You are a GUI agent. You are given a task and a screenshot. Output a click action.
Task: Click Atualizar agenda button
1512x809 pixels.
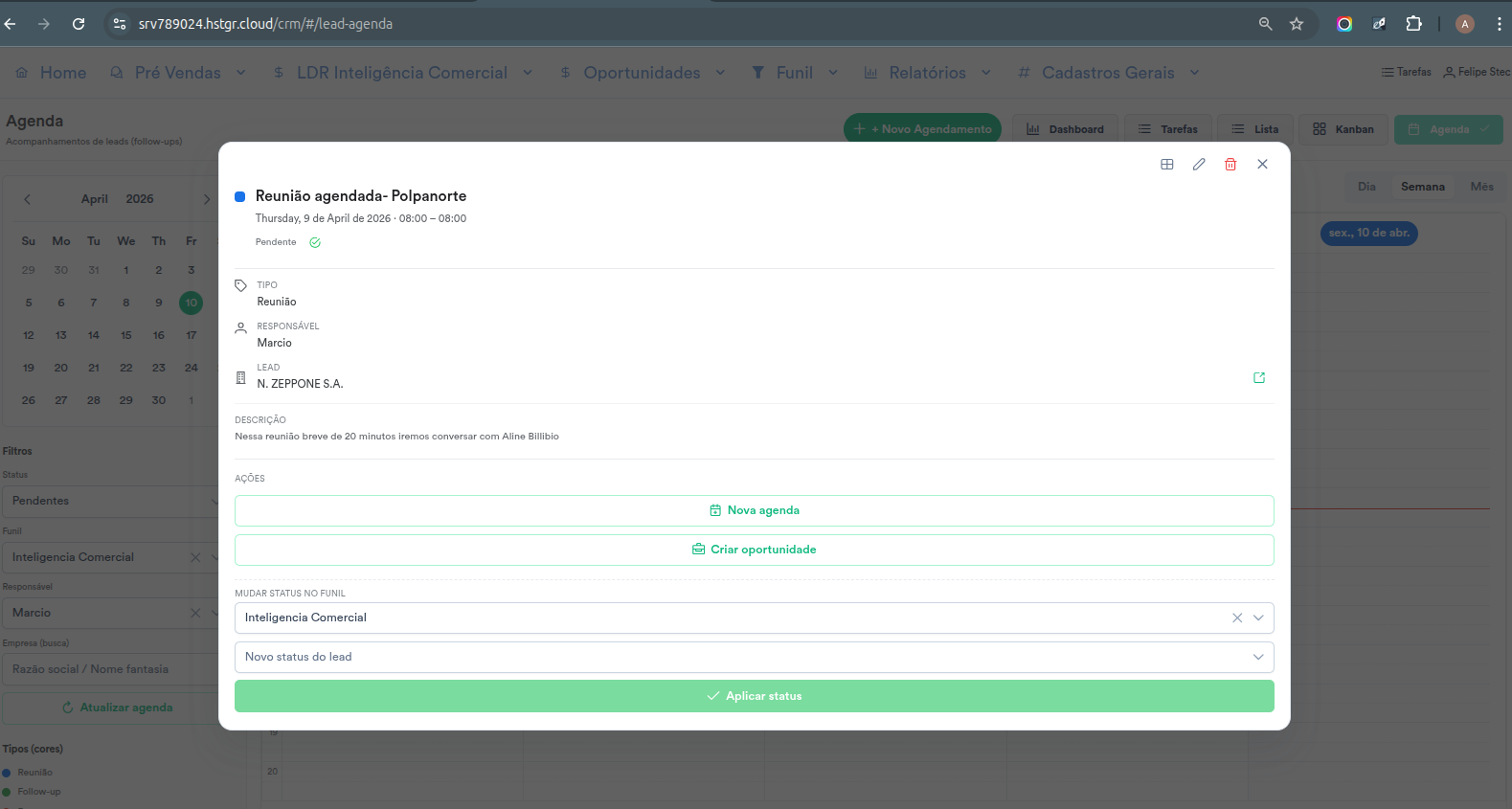click(113, 708)
